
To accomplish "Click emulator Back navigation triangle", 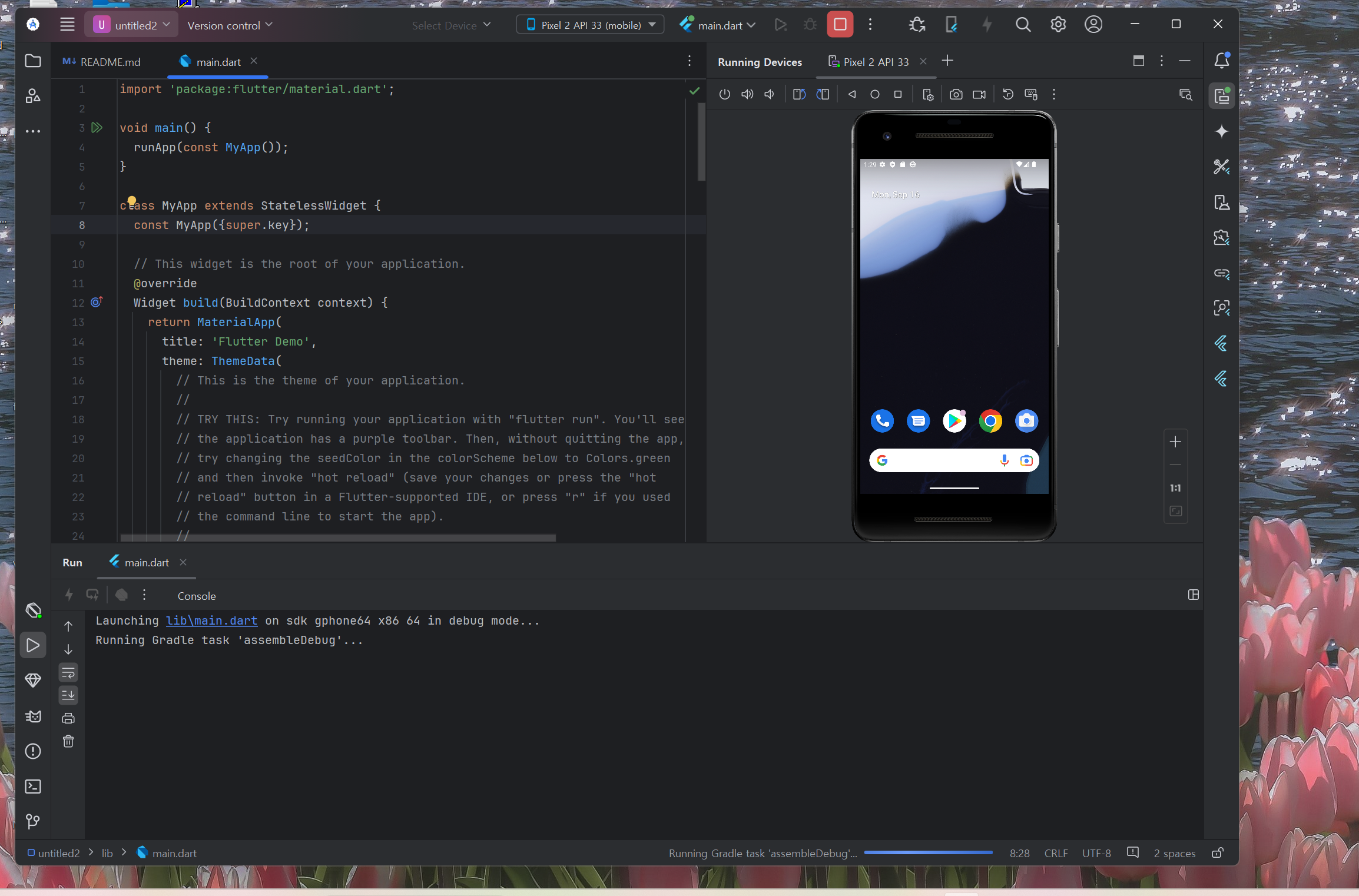I will pos(851,95).
